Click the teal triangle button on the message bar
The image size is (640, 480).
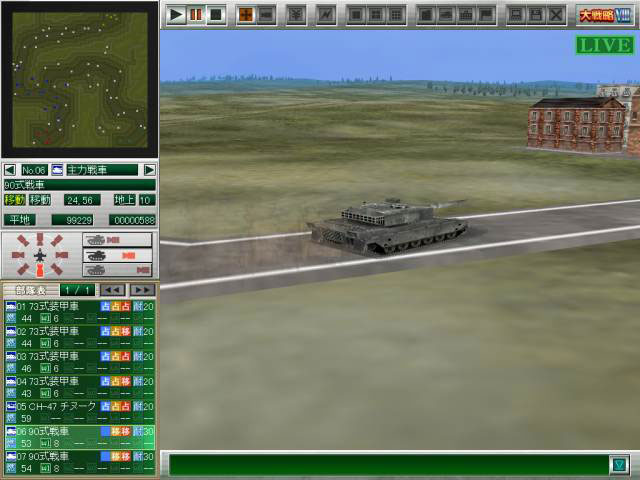pos(619,464)
